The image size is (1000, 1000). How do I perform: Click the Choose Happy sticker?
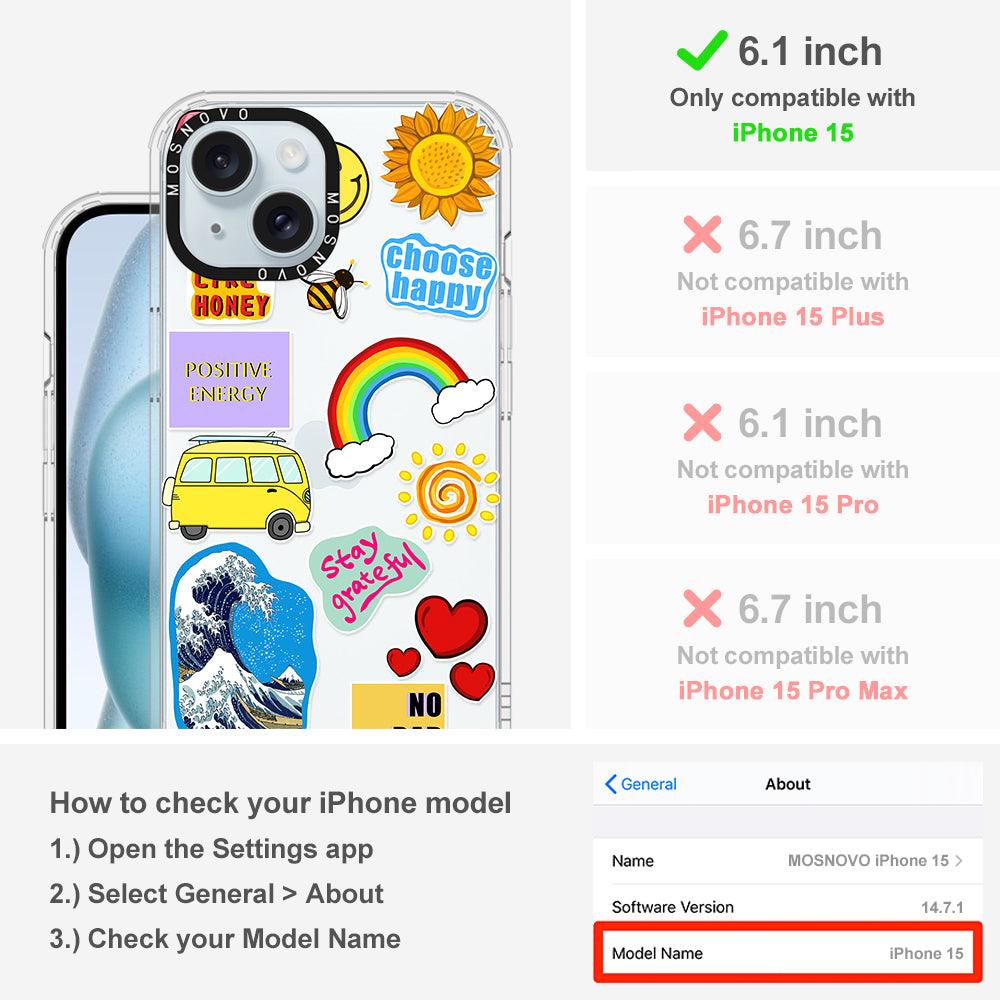pyautogui.click(x=439, y=275)
